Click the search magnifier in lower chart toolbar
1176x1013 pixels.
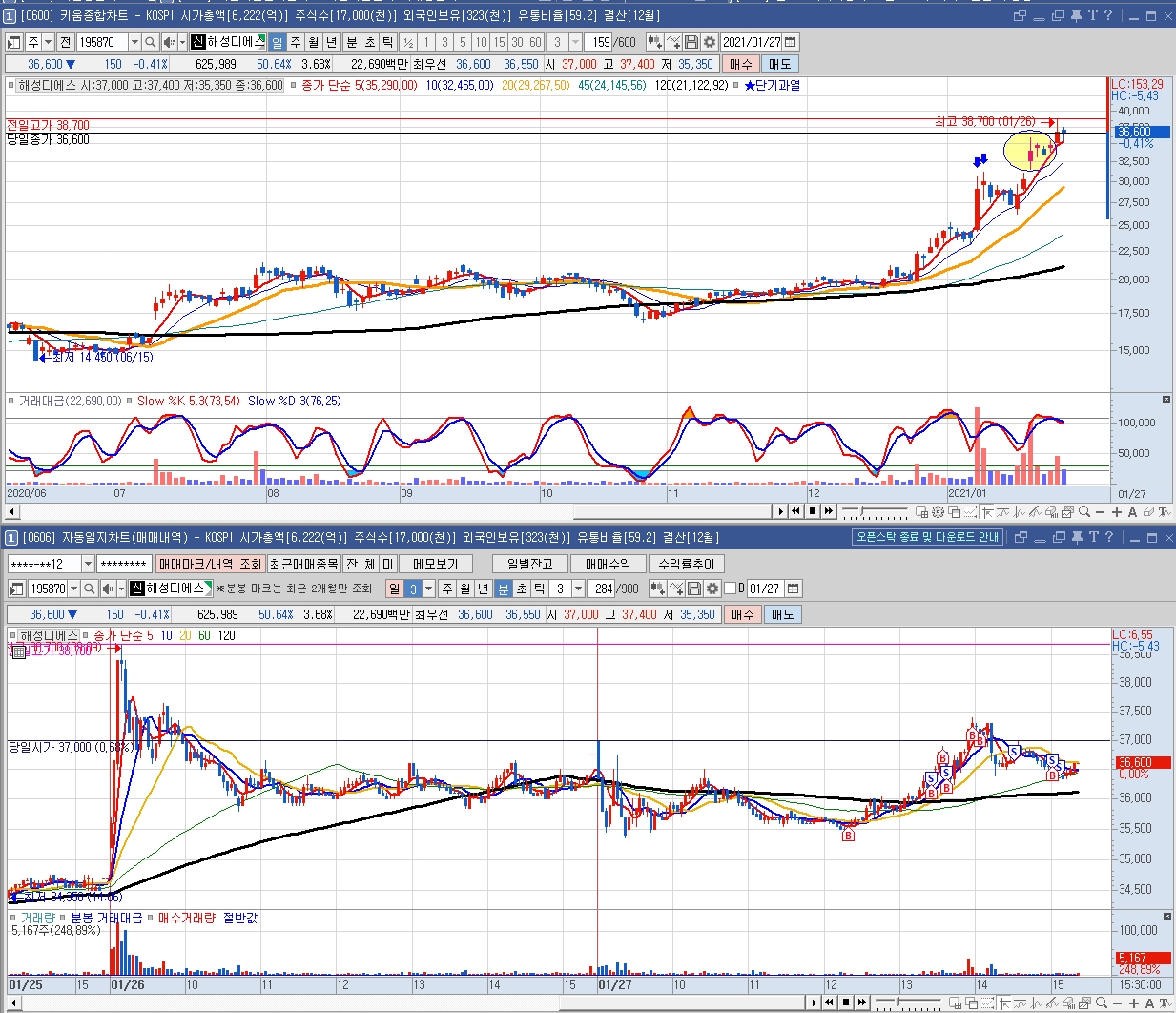tap(89, 589)
